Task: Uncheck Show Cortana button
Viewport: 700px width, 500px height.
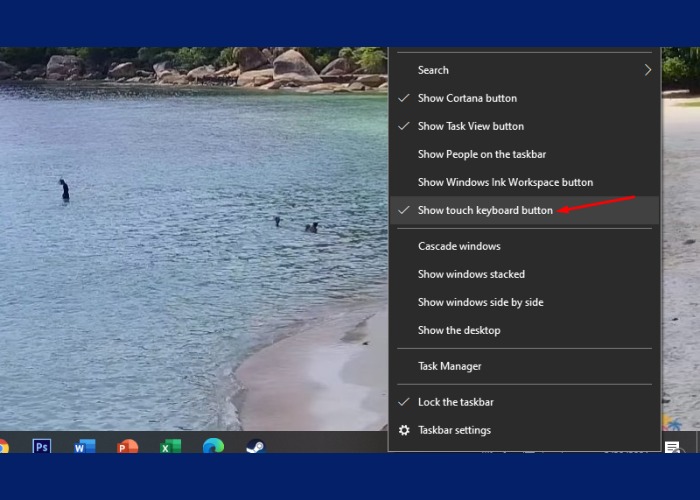Action: point(467,98)
